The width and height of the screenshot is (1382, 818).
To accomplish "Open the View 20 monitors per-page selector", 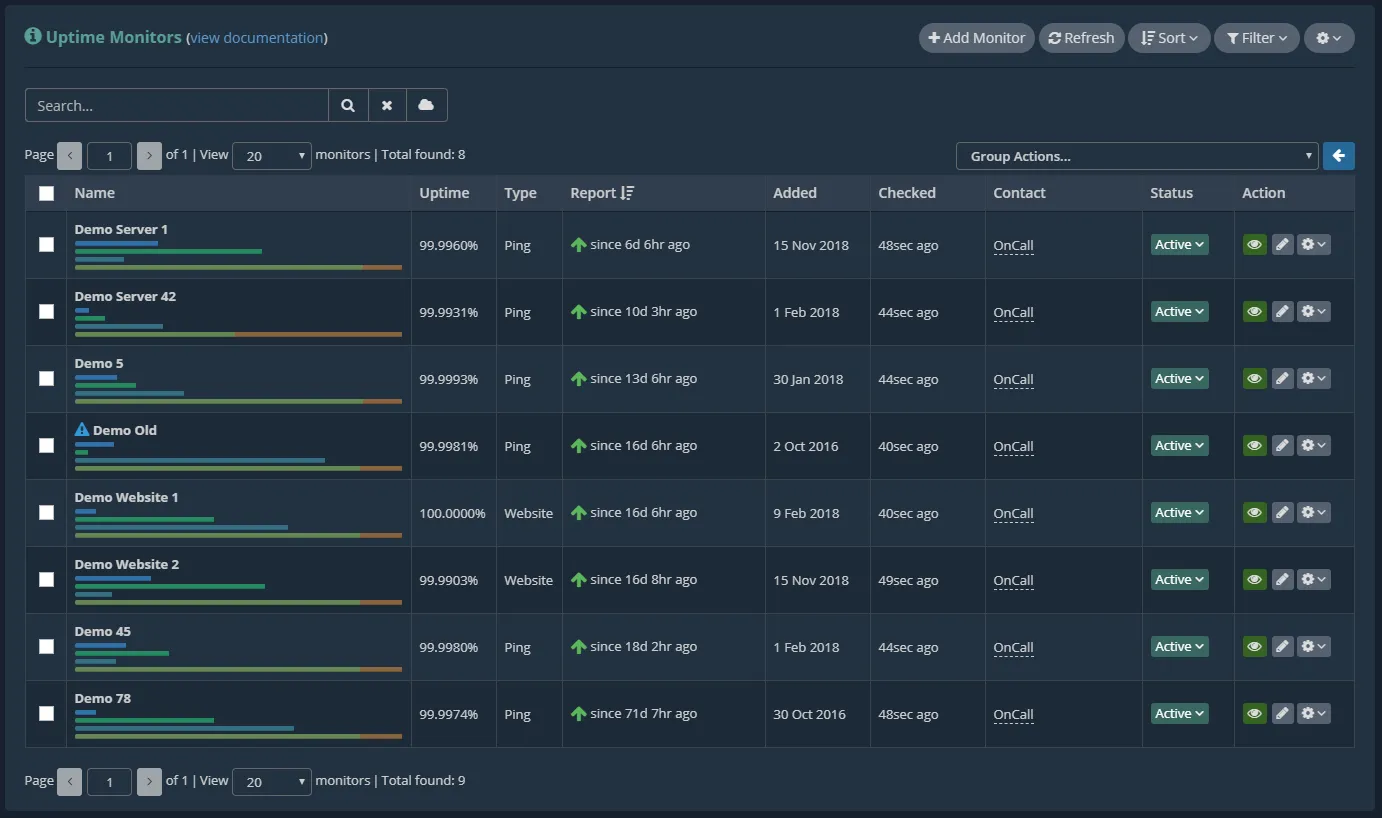I will click(x=271, y=155).
